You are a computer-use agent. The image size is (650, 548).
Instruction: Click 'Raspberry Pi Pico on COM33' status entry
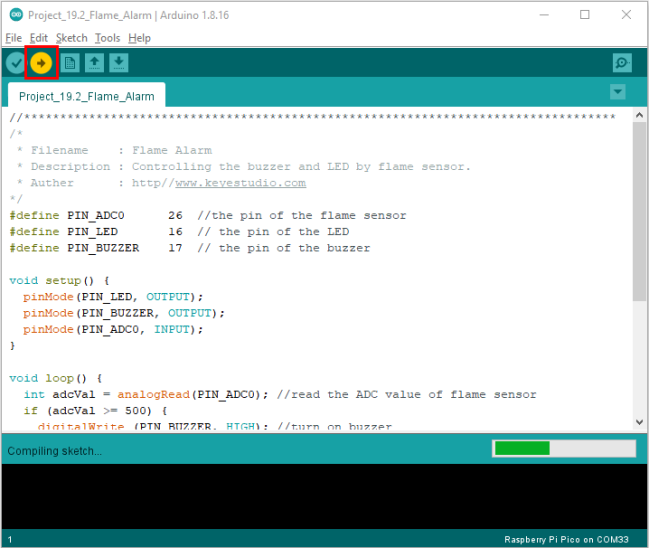(x=566, y=539)
